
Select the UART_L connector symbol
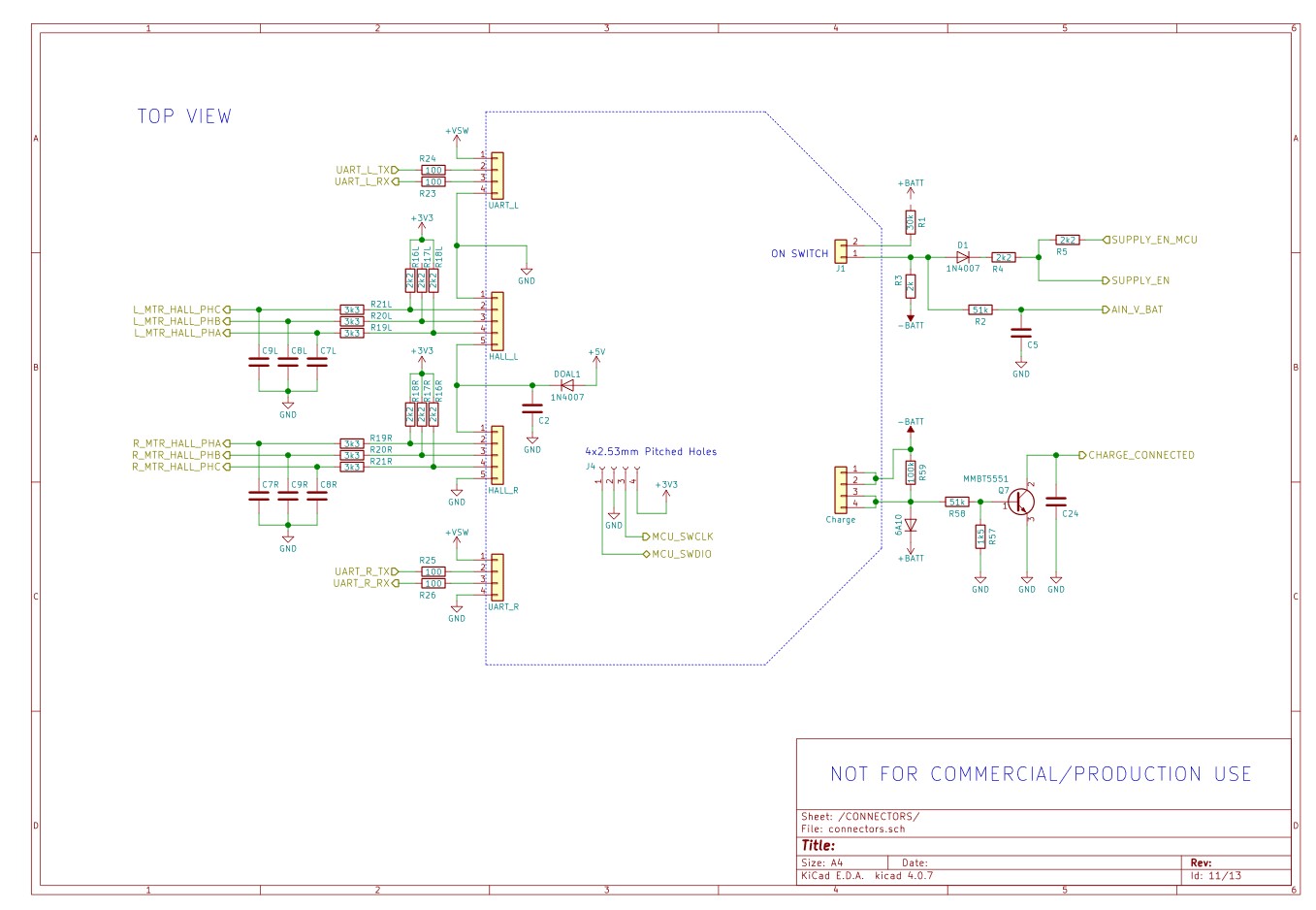(x=498, y=176)
